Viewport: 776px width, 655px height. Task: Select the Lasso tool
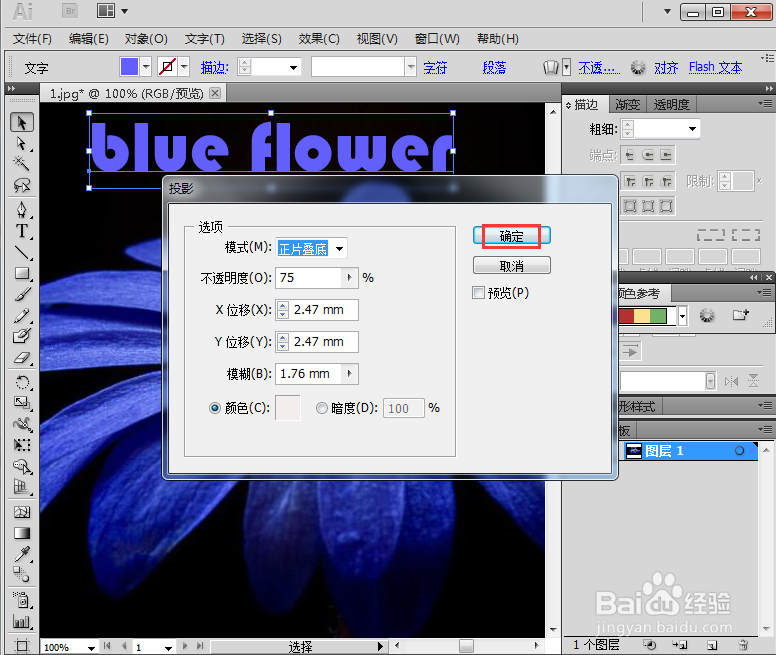pyautogui.click(x=22, y=185)
